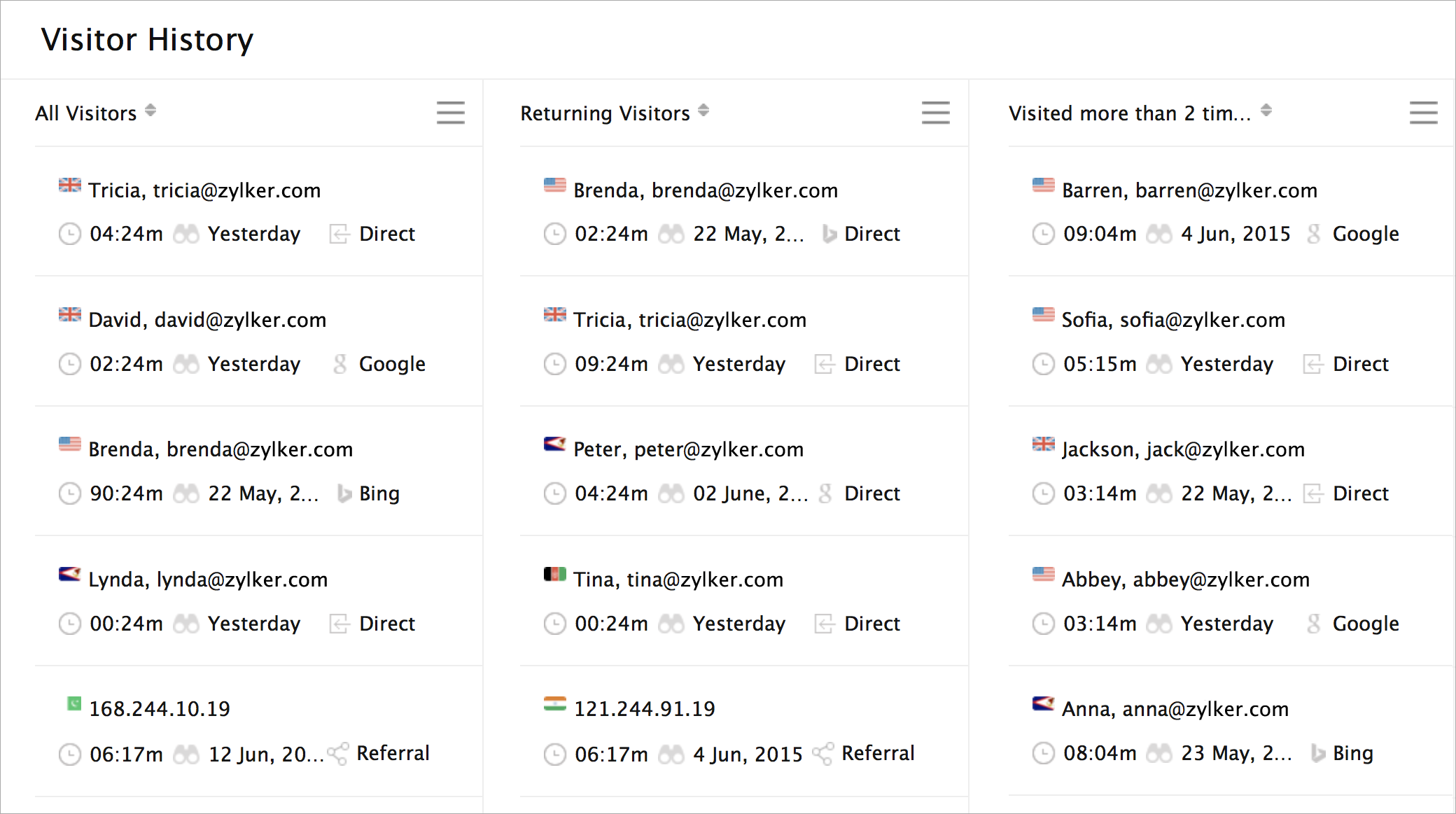Open Abbey, abbey@zylker.com visitor record
1456x814 pixels.
1185,580
